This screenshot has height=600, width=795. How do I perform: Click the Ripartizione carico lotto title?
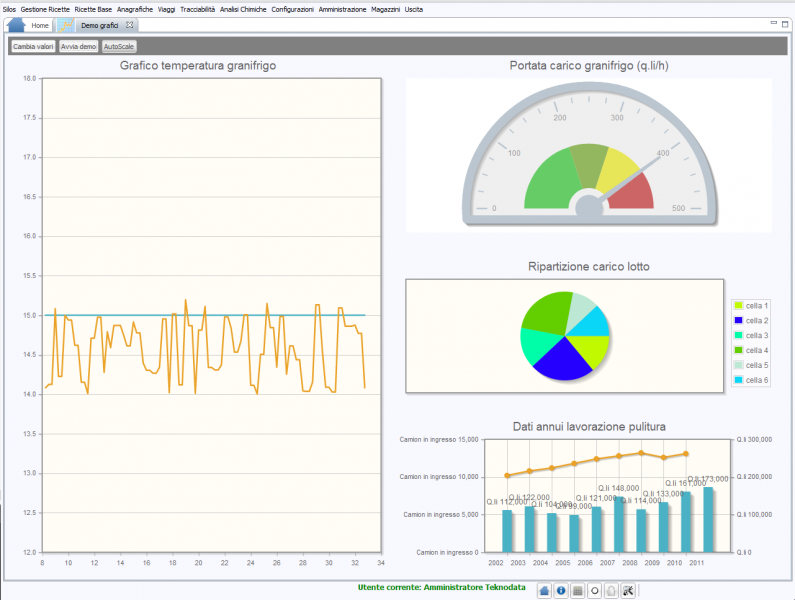coord(589,266)
